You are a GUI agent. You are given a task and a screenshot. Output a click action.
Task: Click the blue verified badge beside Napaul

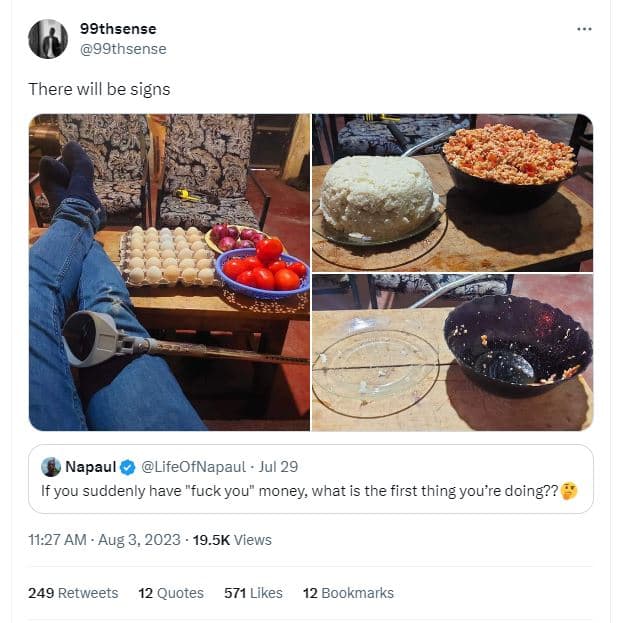(x=128, y=467)
